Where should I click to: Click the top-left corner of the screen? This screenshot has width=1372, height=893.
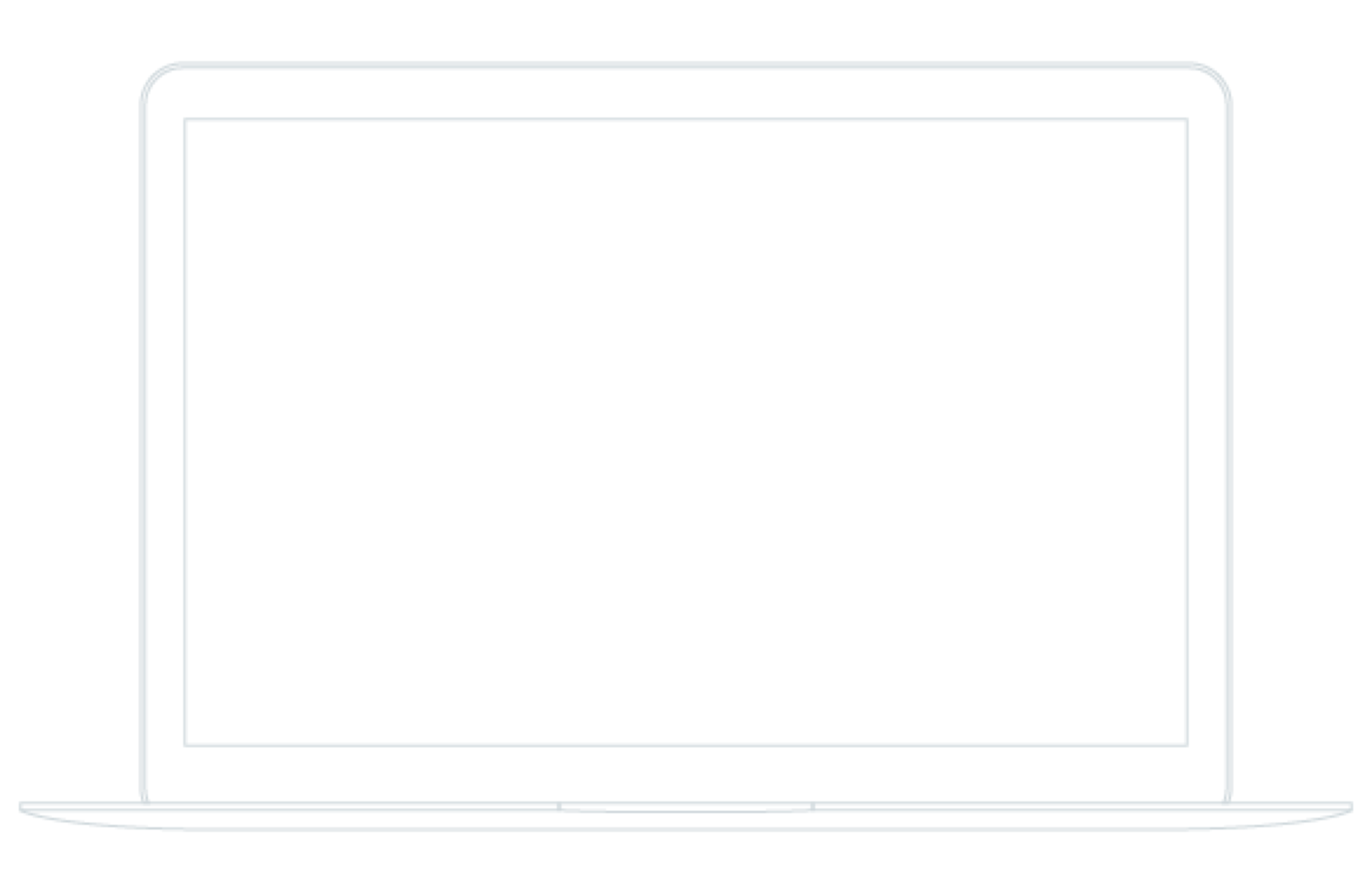point(186,120)
